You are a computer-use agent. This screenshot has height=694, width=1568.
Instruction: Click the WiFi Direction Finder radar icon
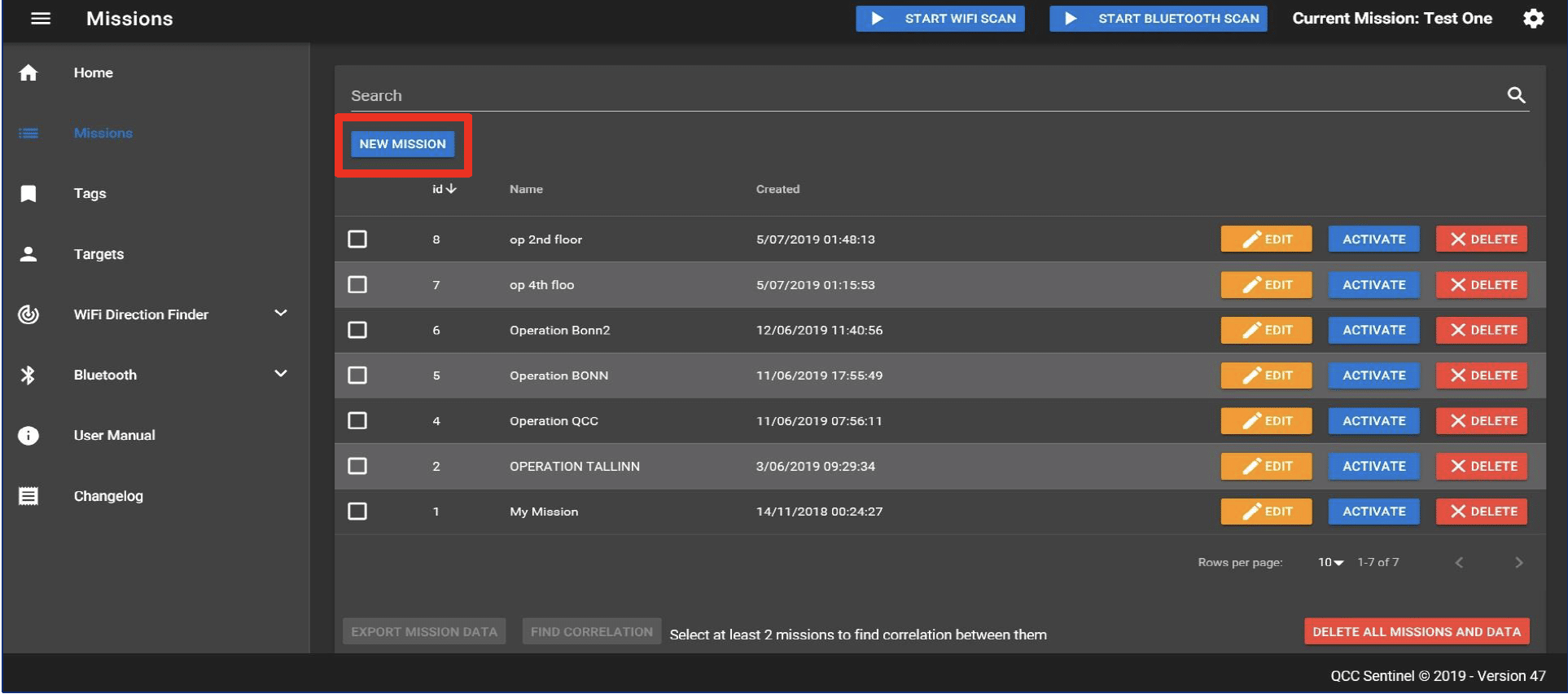[28, 314]
